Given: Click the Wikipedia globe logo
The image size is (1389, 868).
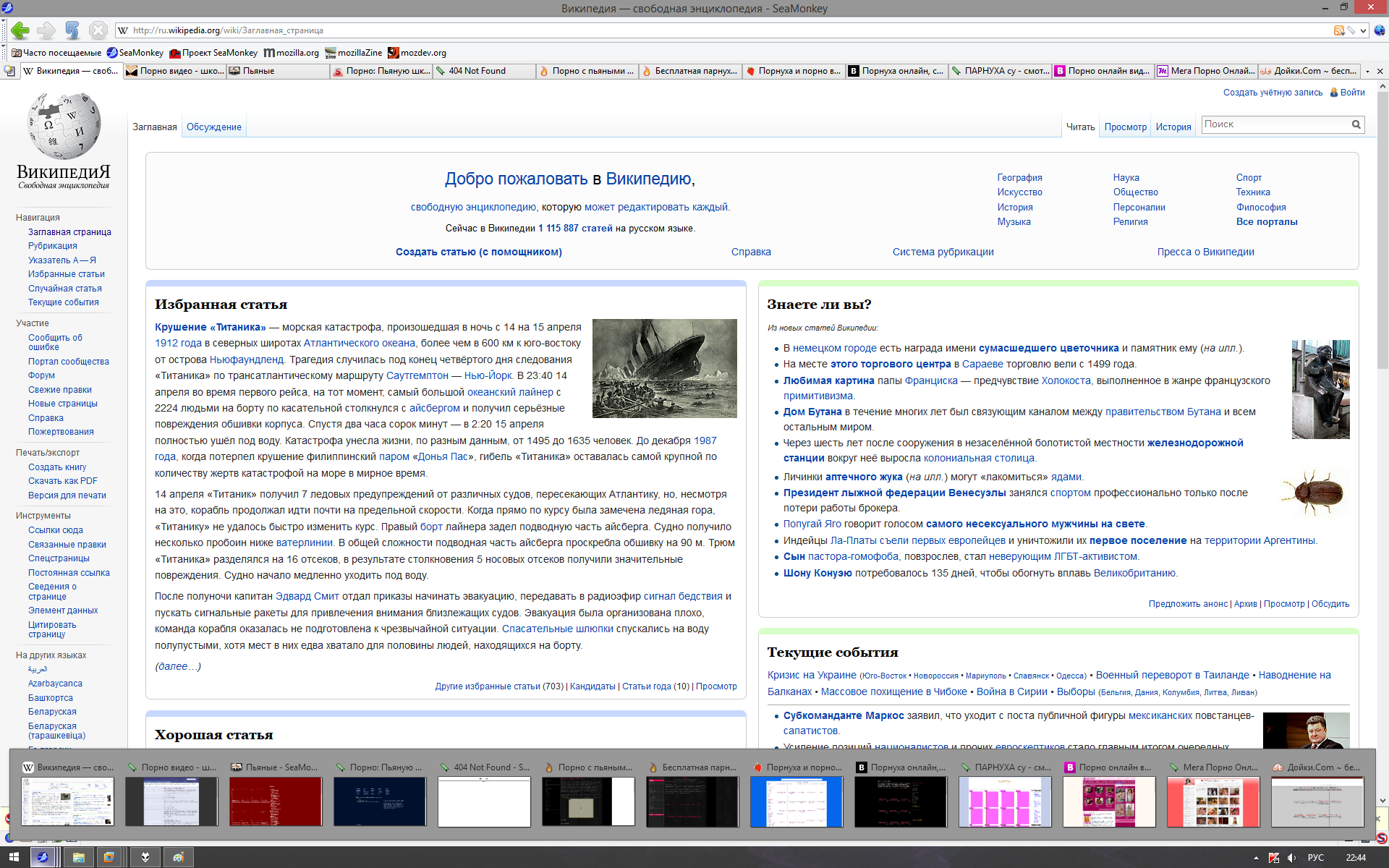Looking at the screenshot, I should (64, 126).
